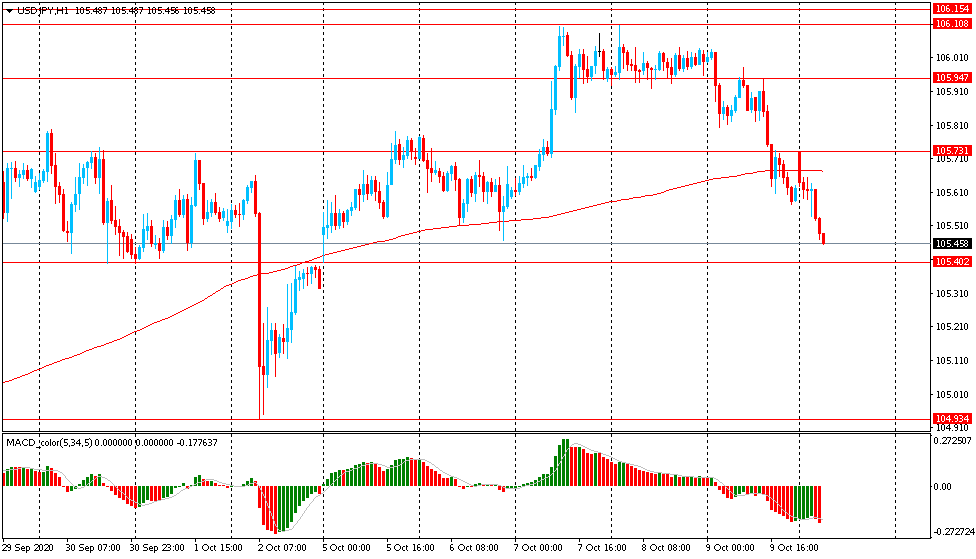Click the 9 Oct 16:00 time label
Image resolution: width=976 pixels, height=559 pixels.
(x=794, y=548)
